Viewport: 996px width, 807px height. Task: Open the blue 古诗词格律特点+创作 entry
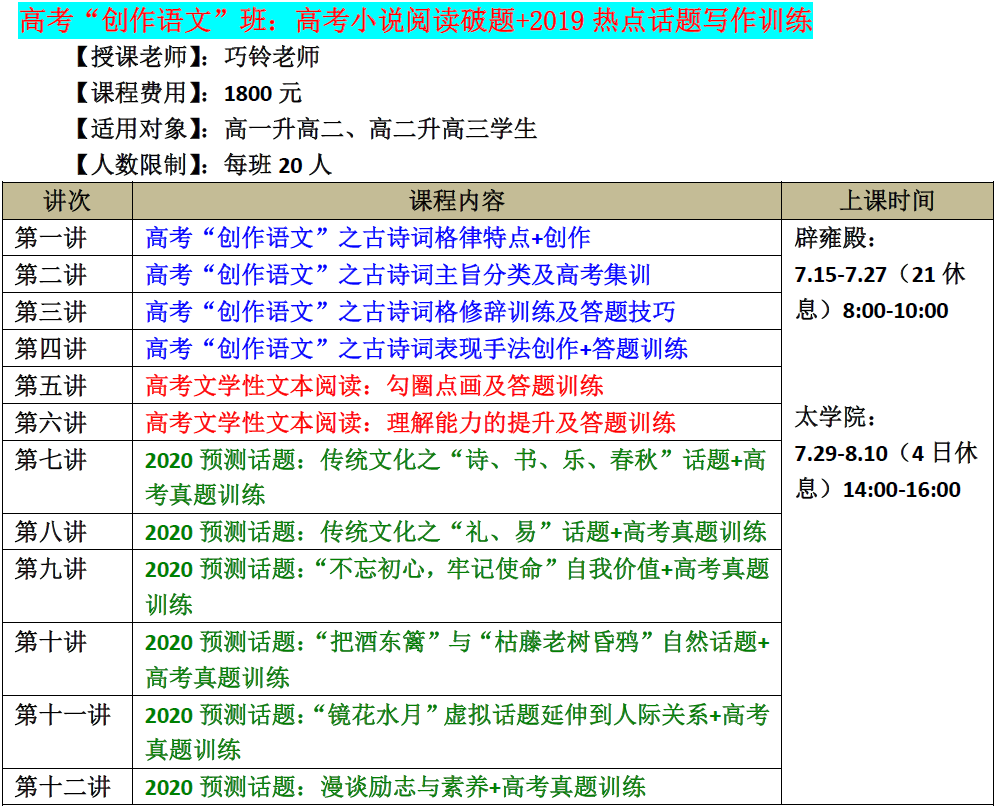pyautogui.click(x=368, y=238)
